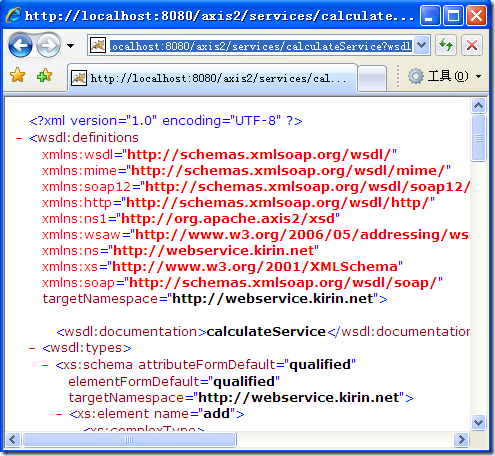Collapse the wsdl:definitions node
This screenshot has height=456, width=495.
pyautogui.click(x=19, y=138)
